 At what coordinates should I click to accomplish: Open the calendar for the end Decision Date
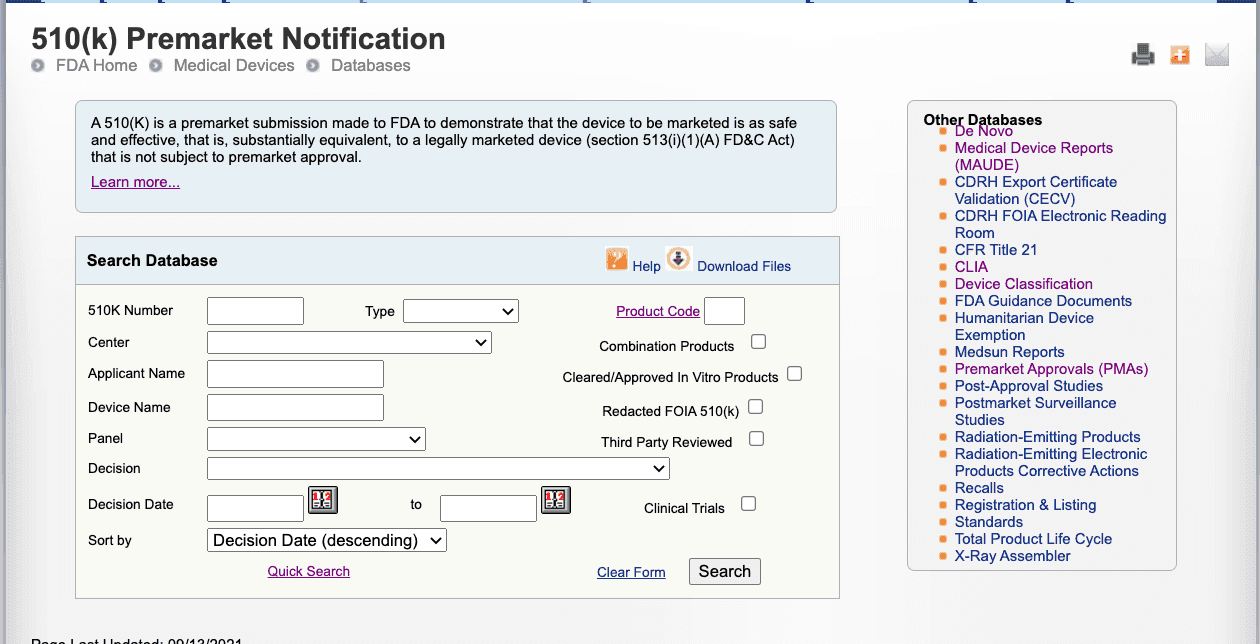556,499
